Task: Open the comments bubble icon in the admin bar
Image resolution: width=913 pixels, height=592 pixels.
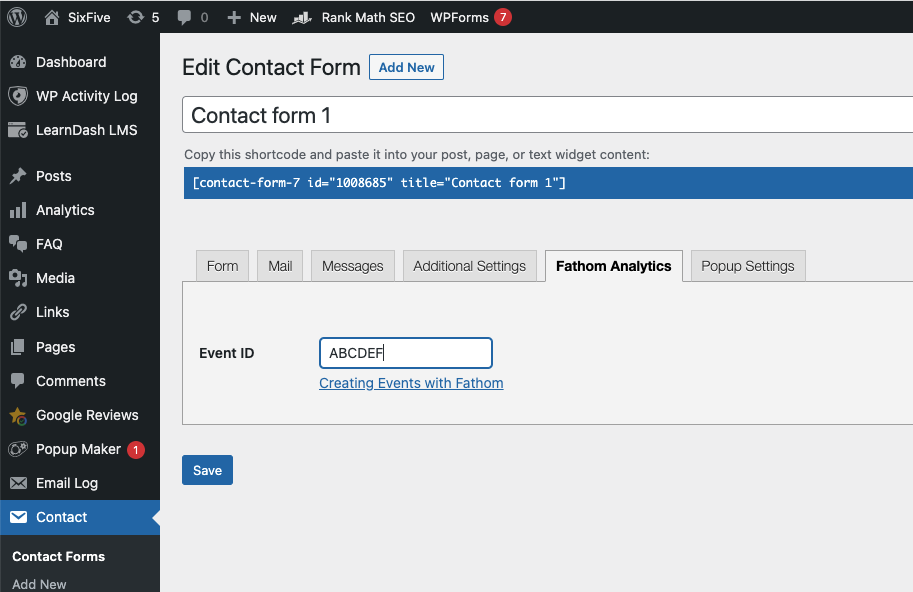Action: 184,17
